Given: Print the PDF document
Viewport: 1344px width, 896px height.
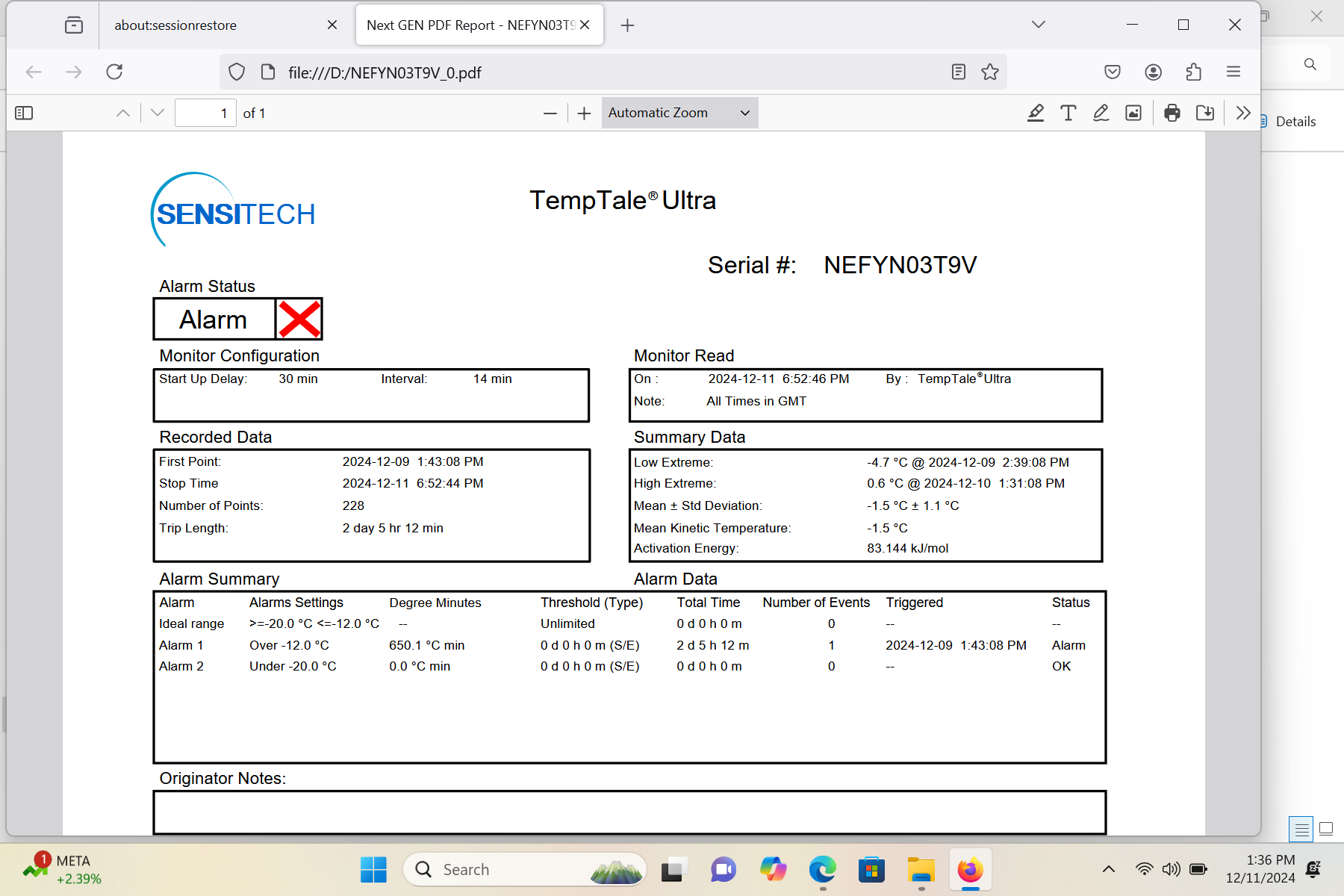Looking at the screenshot, I should [x=1172, y=113].
